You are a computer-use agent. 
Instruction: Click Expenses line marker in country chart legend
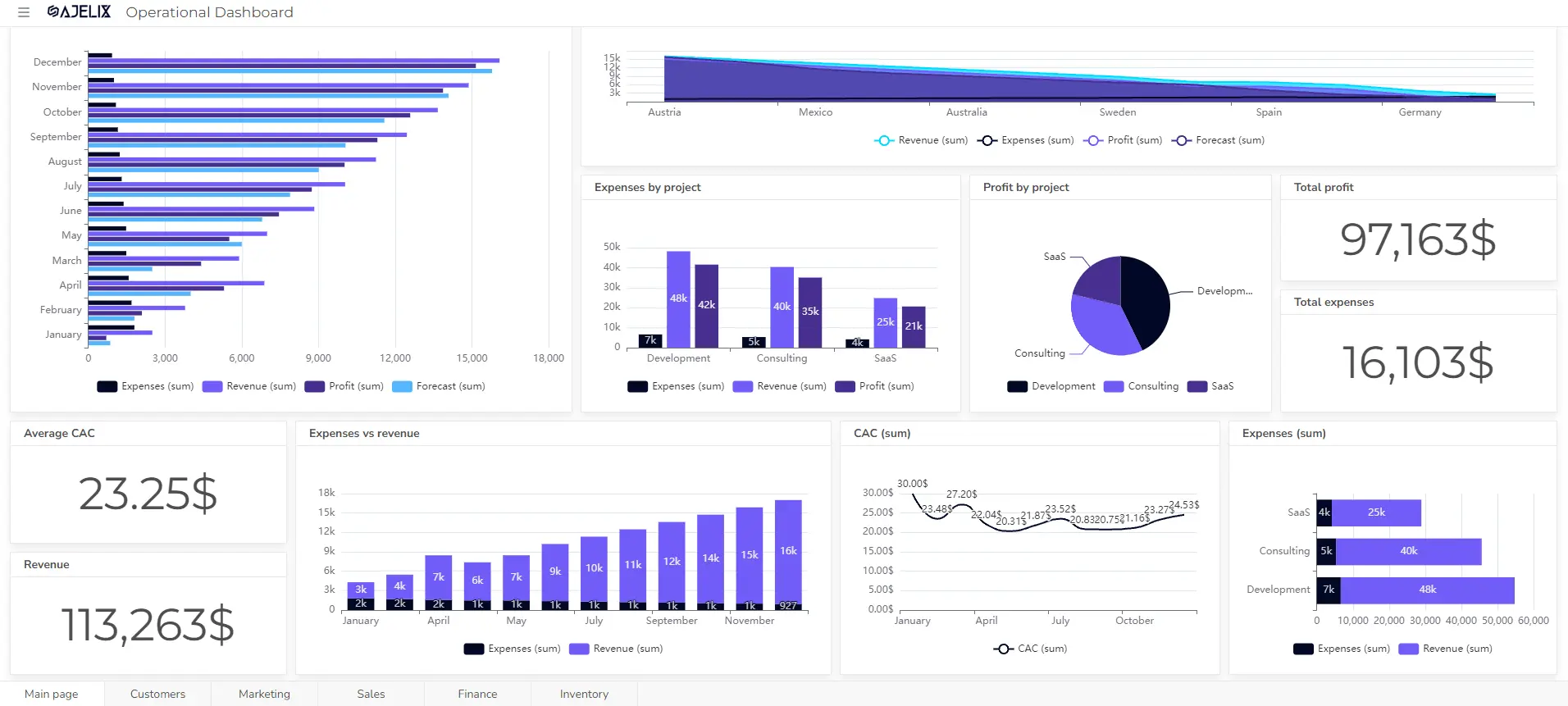point(987,141)
